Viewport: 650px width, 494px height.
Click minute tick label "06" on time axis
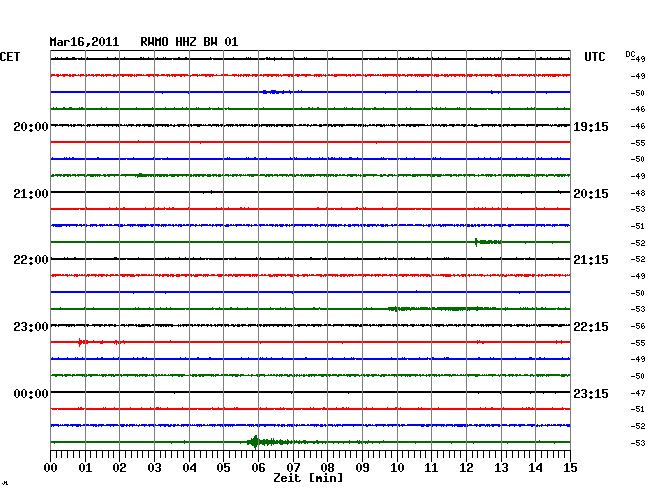(x=258, y=468)
